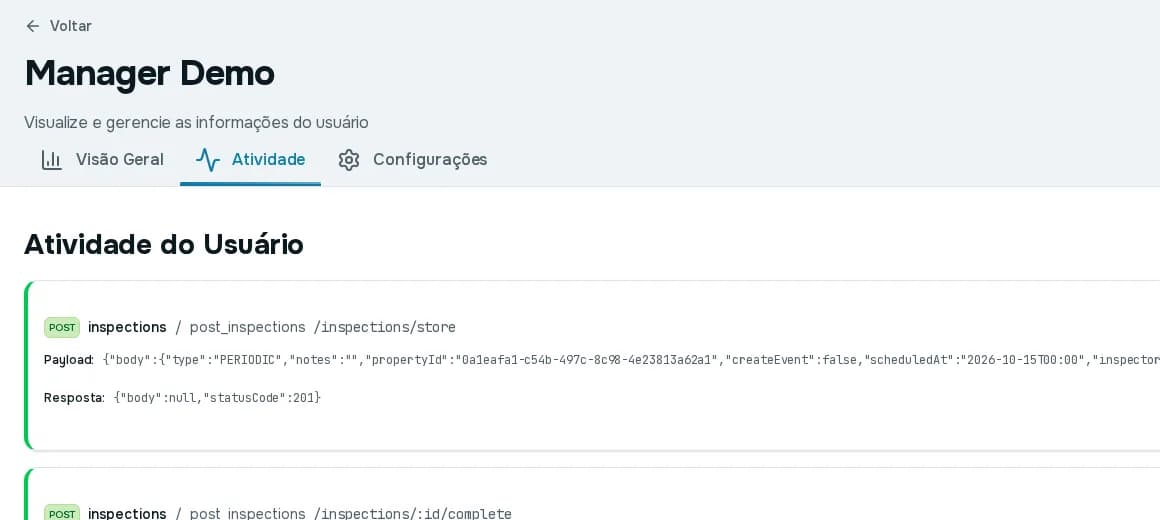Click the POST badge for inspections/:id/complete
The height and width of the screenshot is (520, 1160).
(62, 513)
